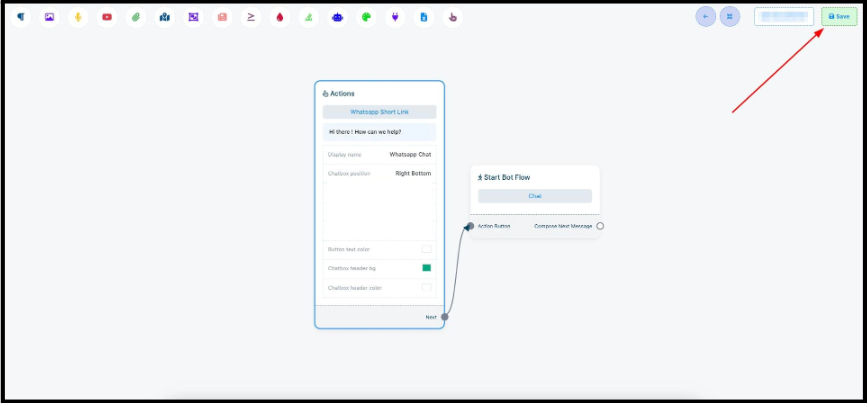
Task: Pick the Chatbox header color swatch
Action: [x=427, y=288]
